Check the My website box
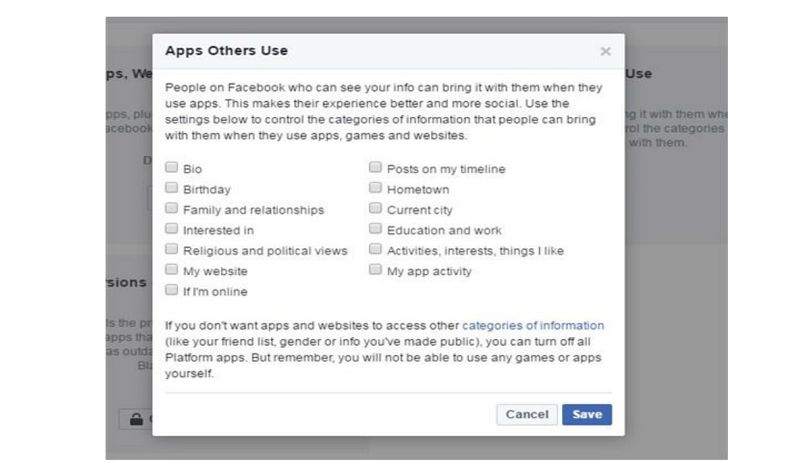 (172, 269)
